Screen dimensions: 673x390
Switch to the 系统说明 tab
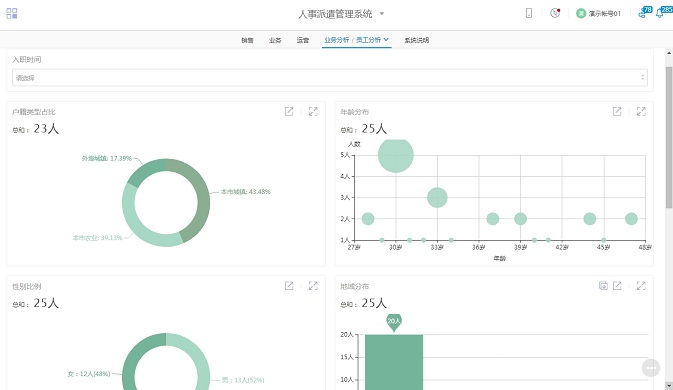pos(417,40)
